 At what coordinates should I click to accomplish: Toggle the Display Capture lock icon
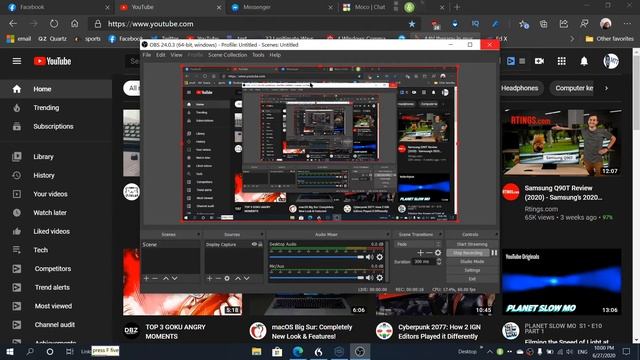coord(260,244)
